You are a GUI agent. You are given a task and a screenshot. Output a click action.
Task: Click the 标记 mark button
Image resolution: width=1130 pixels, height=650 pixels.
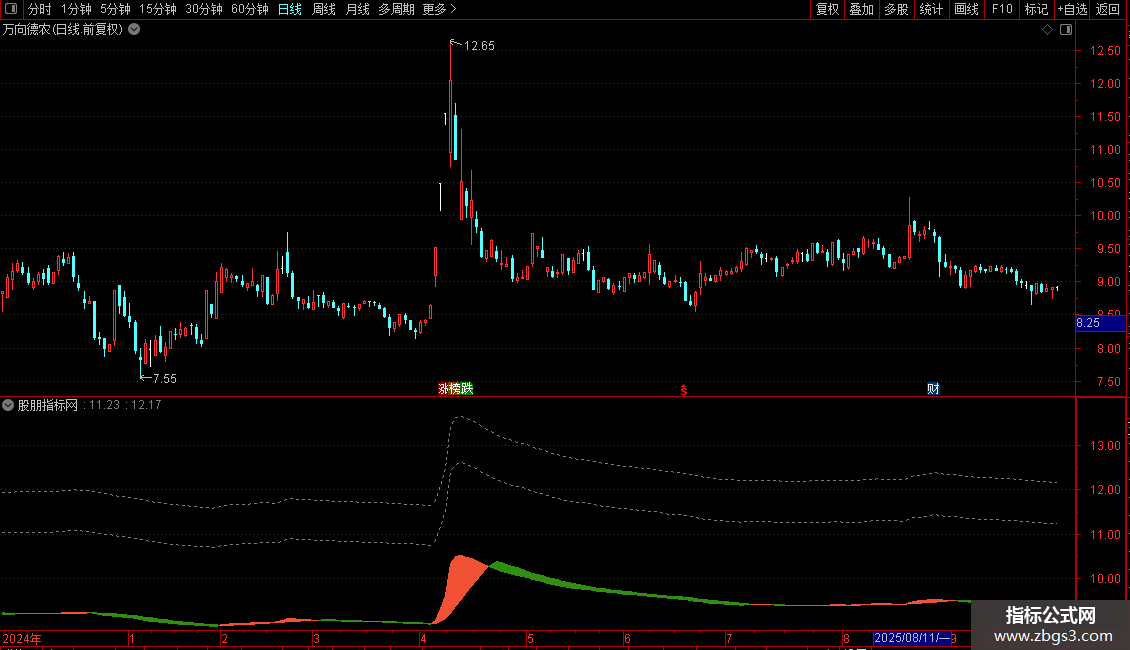[x=1036, y=9]
